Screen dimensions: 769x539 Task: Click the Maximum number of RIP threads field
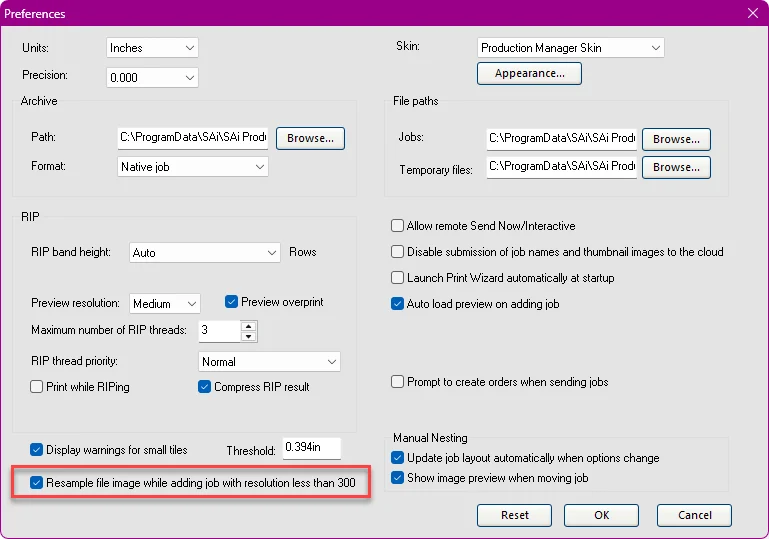tap(219, 331)
